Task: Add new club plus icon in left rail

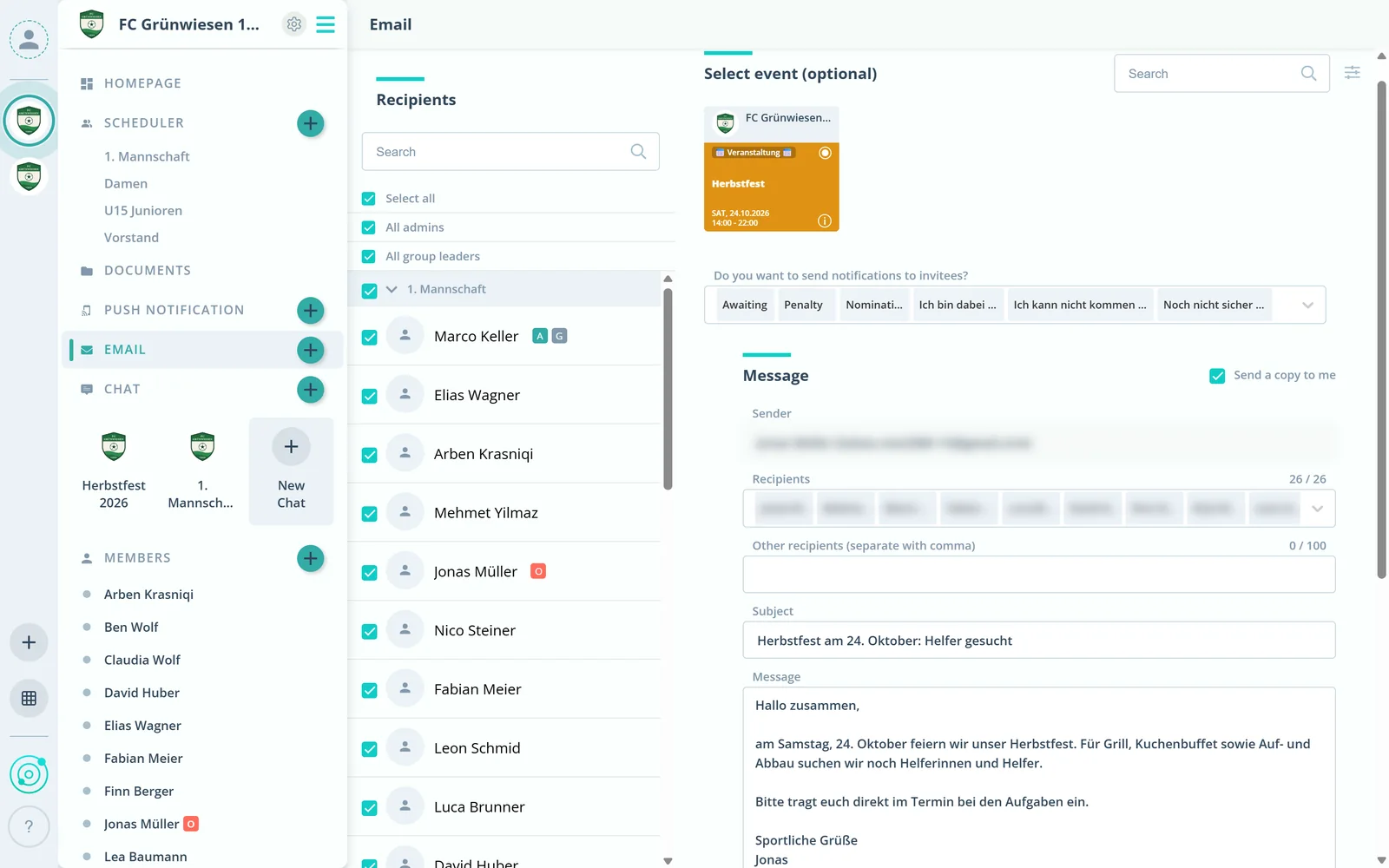Action: click(x=29, y=642)
